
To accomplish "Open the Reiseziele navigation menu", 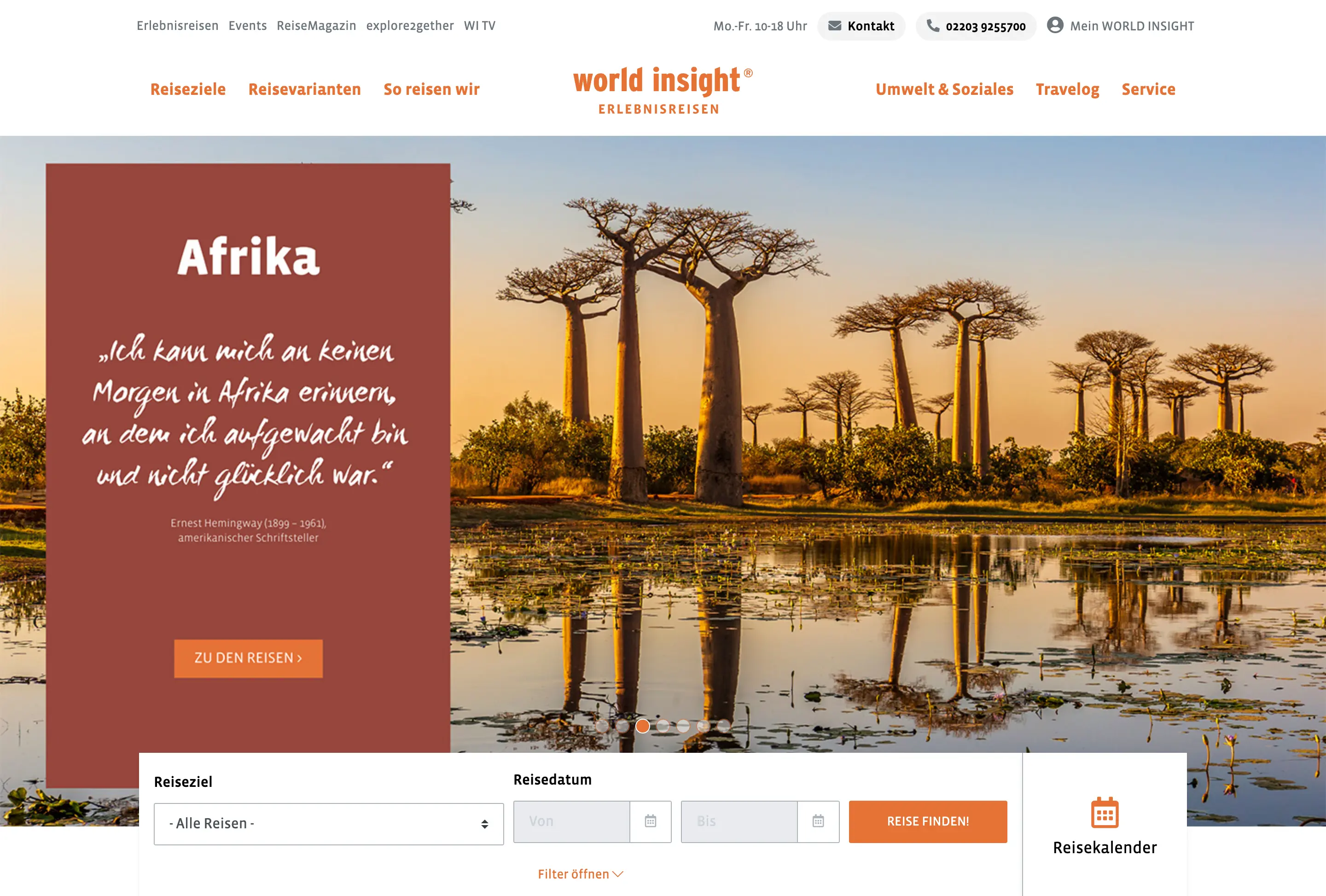I will (x=188, y=90).
